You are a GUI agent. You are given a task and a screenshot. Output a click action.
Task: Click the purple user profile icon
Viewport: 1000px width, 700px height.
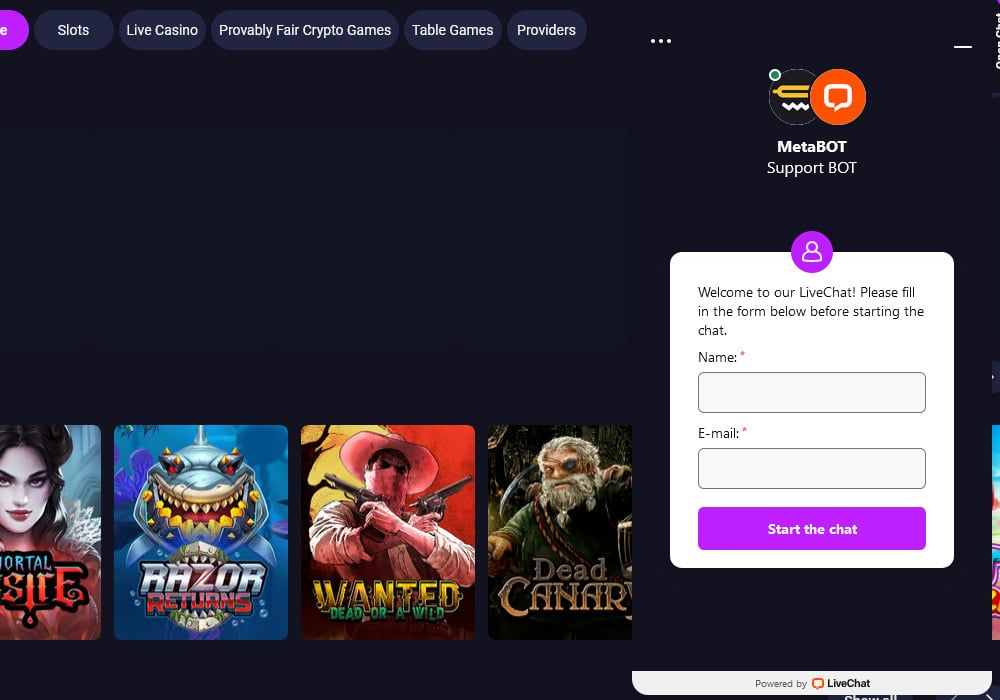point(812,252)
